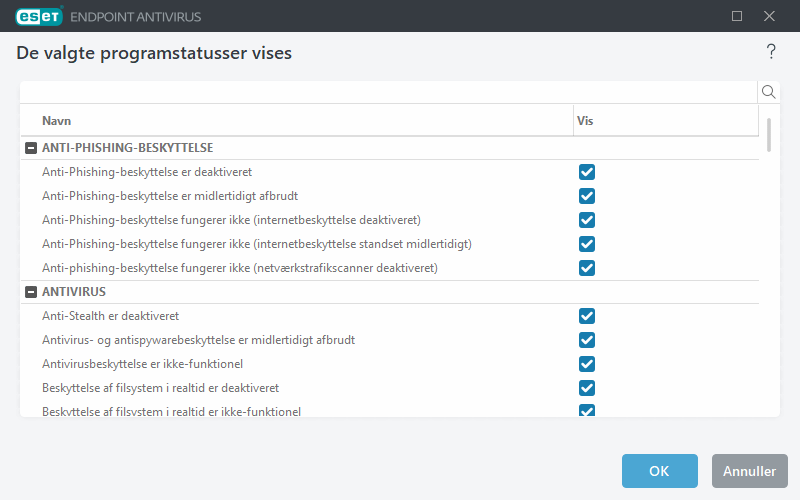This screenshot has height=500, width=800.
Task: Collapse the ANTIVIRUS group
Action: pyautogui.click(x=31, y=292)
